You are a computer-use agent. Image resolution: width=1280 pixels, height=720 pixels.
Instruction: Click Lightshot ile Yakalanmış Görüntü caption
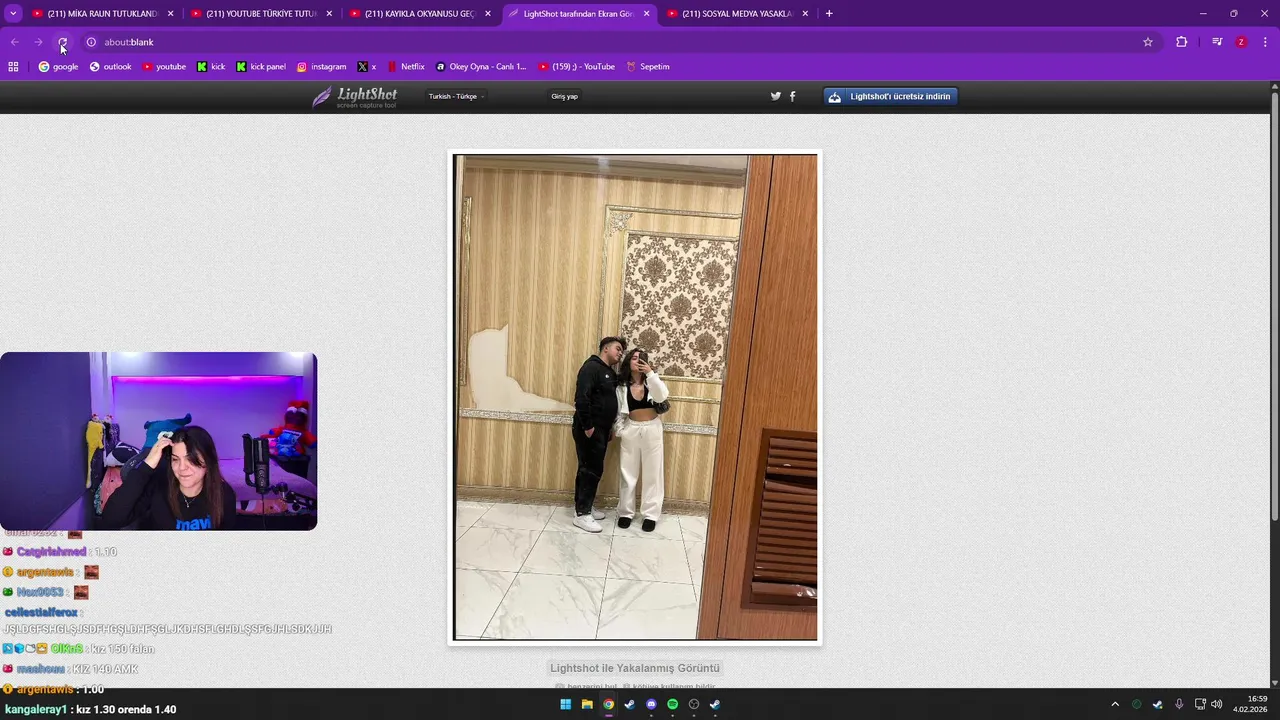(635, 668)
